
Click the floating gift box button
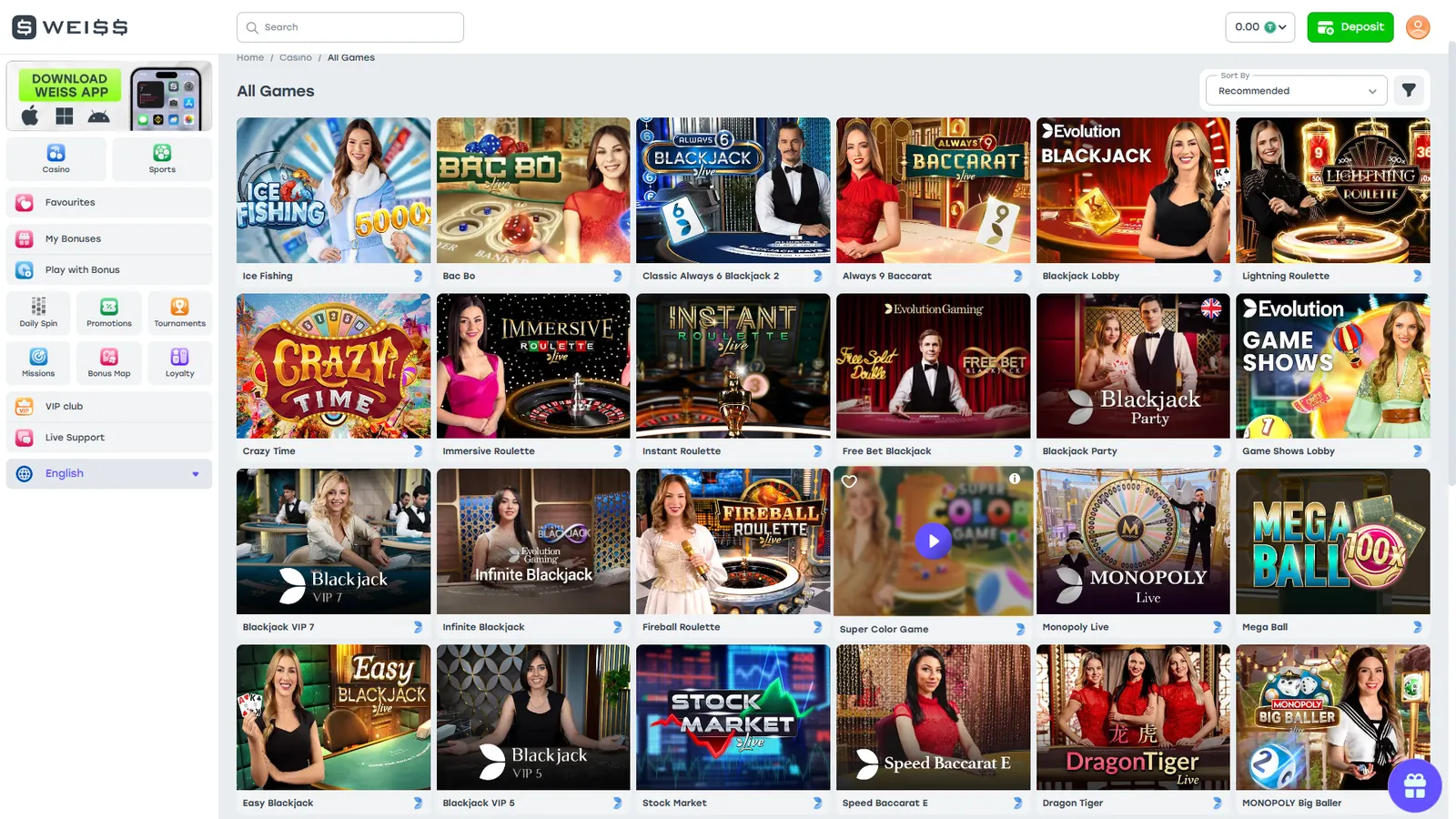coord(1415,784)
